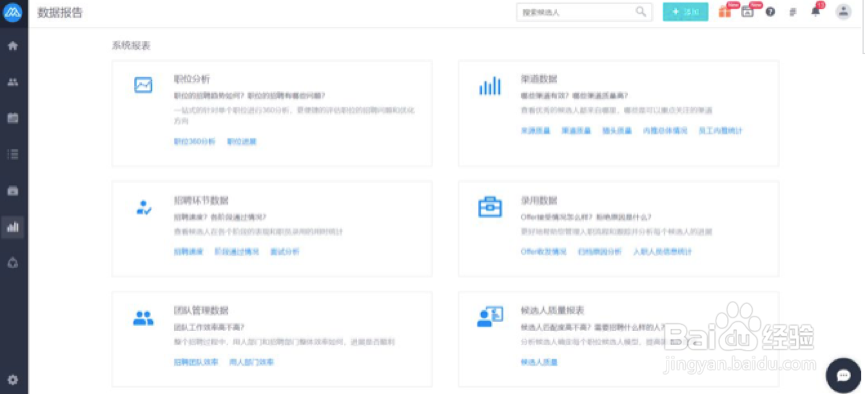Screen dimensions: 865x394
Task: Open the list icon in the sidebar
Action: (13, 154)
